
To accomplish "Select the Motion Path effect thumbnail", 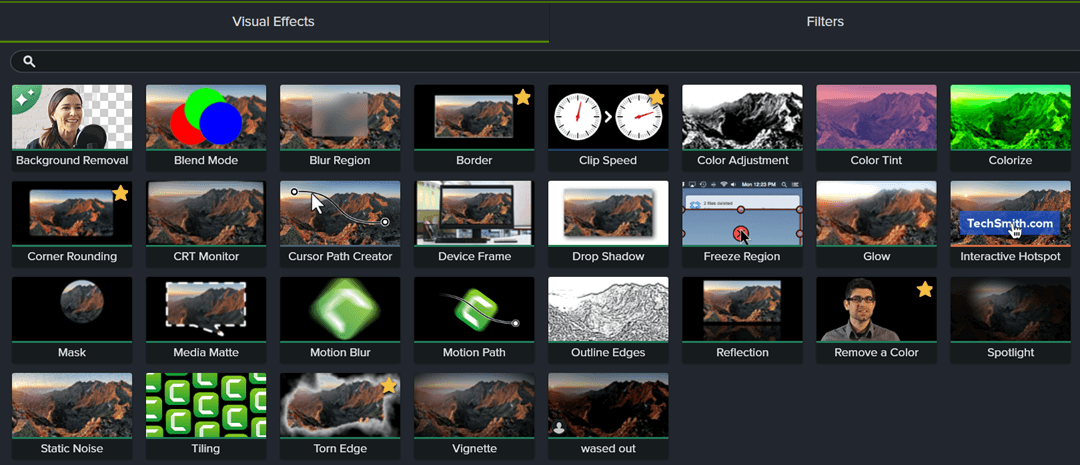I will coord(474,309).
